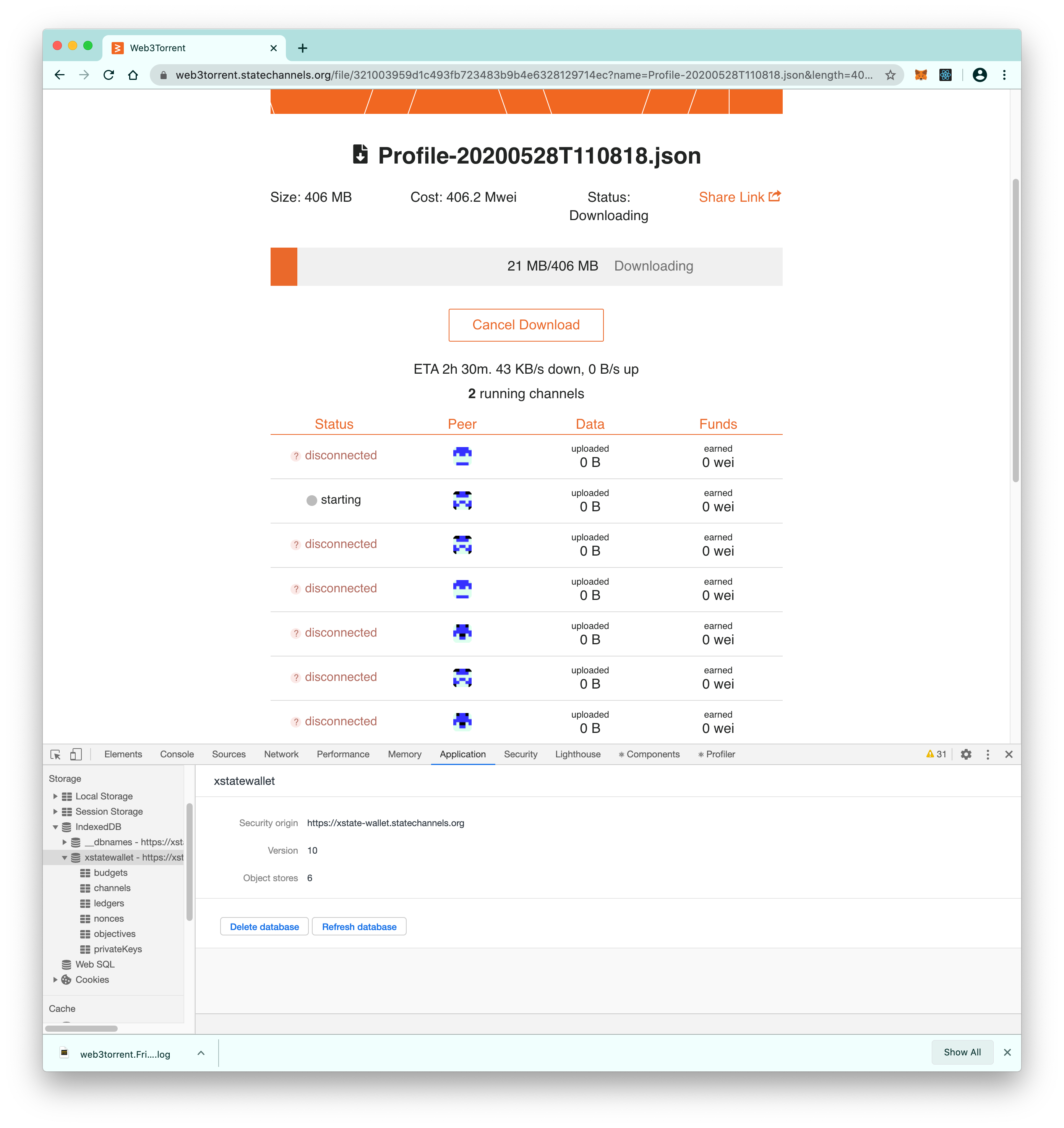Open the React Developer Tools extension

point(946,75)
